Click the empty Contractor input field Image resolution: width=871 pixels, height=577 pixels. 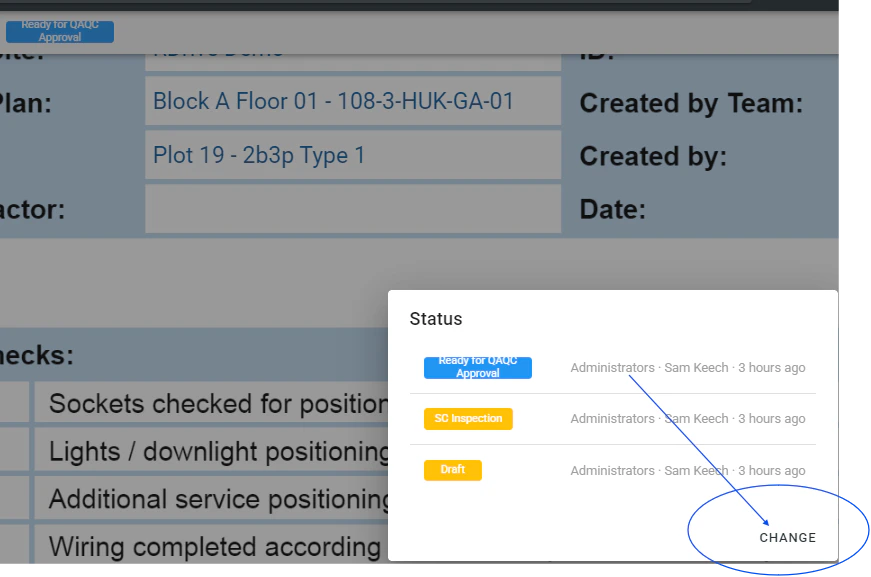click(x=352, y=208)
